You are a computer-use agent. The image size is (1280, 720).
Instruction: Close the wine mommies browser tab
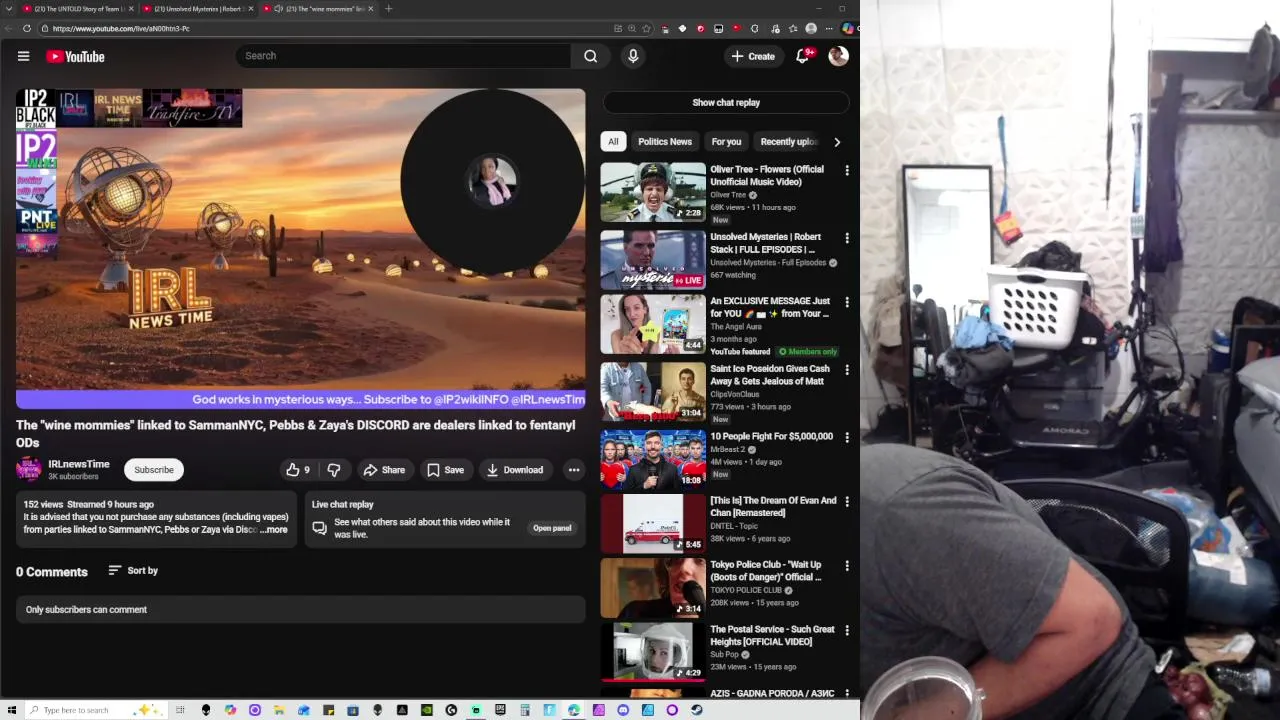[x=371, y=9]
